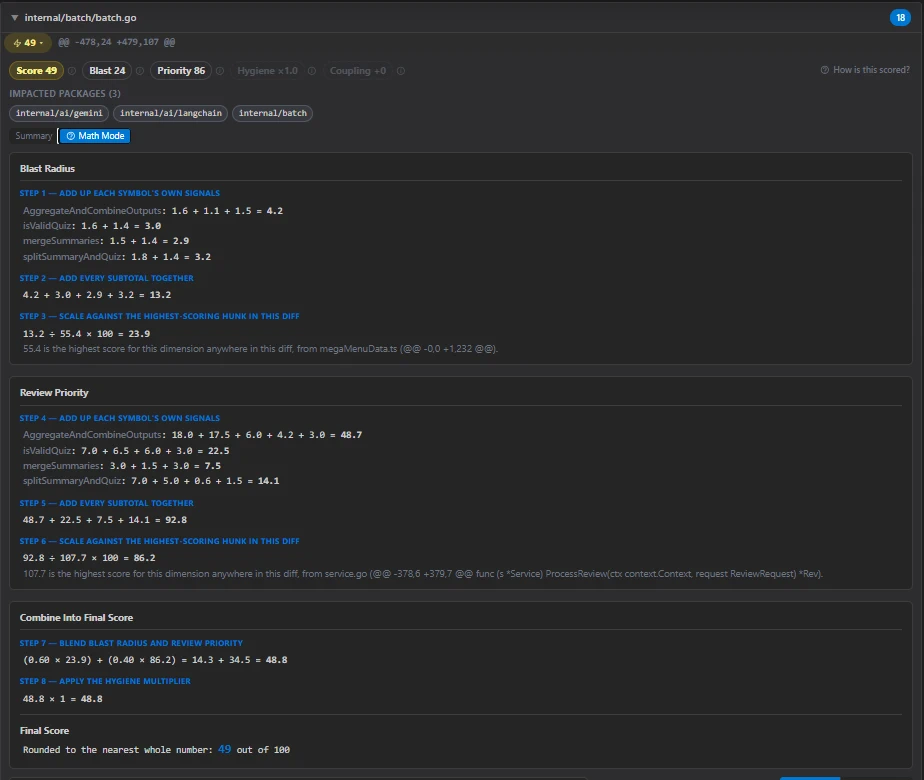Select the internal/ai/gemini package chip

(59, 113)
